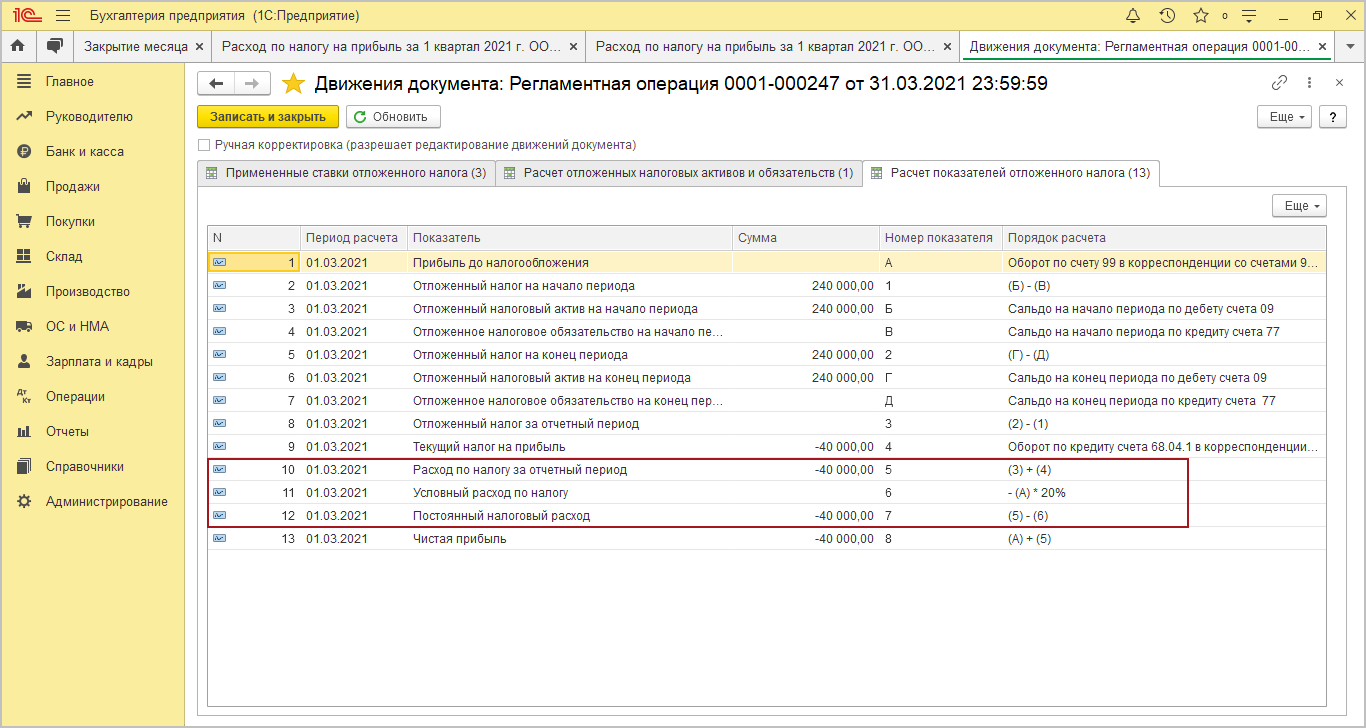Image resolution: width=1366 pixels, height=728 pixels.
Task: Open the table's Еще dropdown menu
Action: click(1299, 205)
